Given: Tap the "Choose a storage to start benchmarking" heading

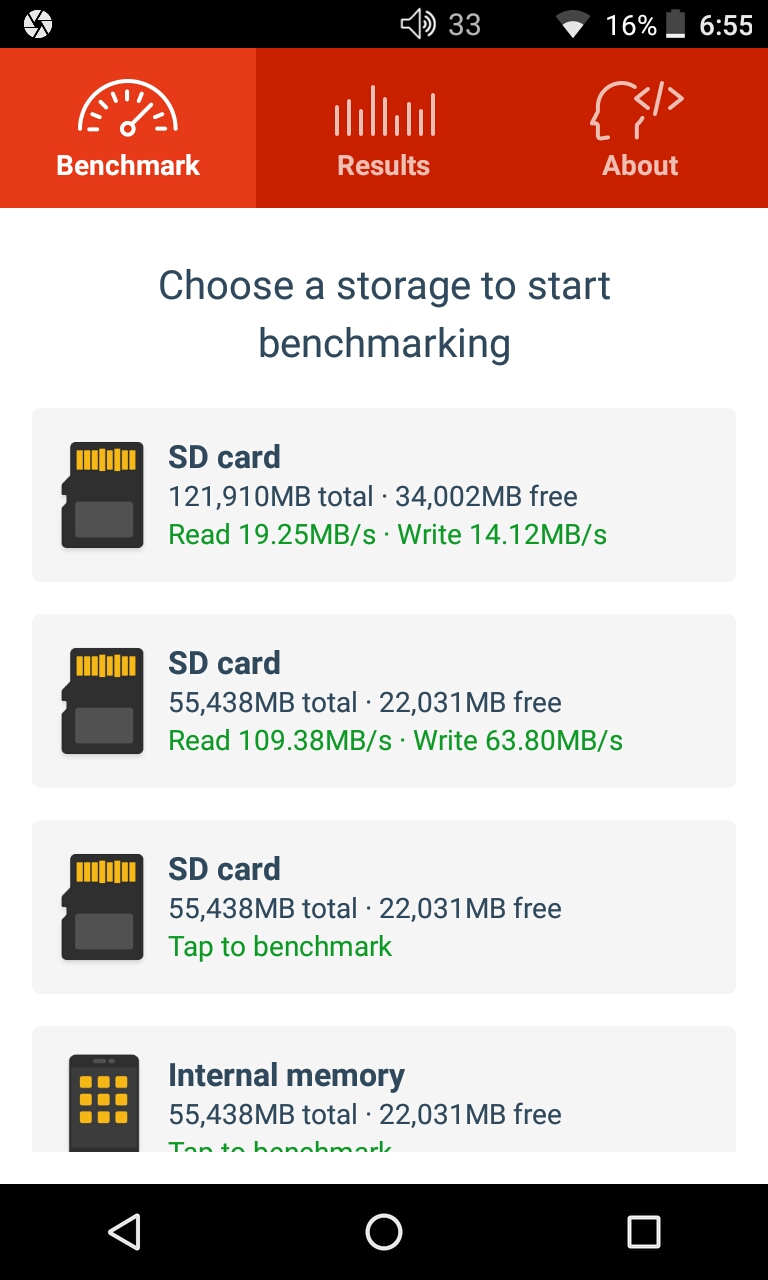Looking at the screenshot, I should point(384,314).
